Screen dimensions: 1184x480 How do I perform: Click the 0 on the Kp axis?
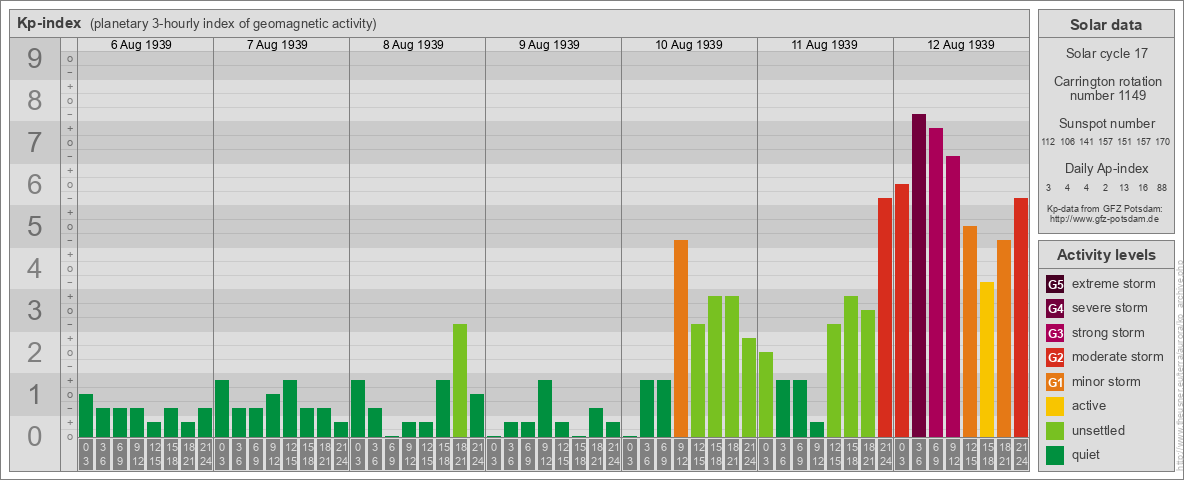35,436
